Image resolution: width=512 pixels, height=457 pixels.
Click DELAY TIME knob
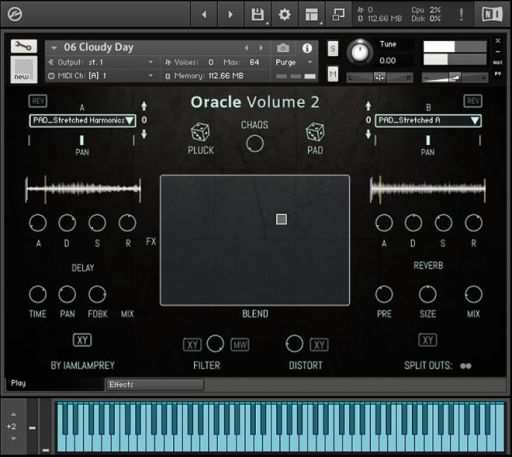click(38, 294)
